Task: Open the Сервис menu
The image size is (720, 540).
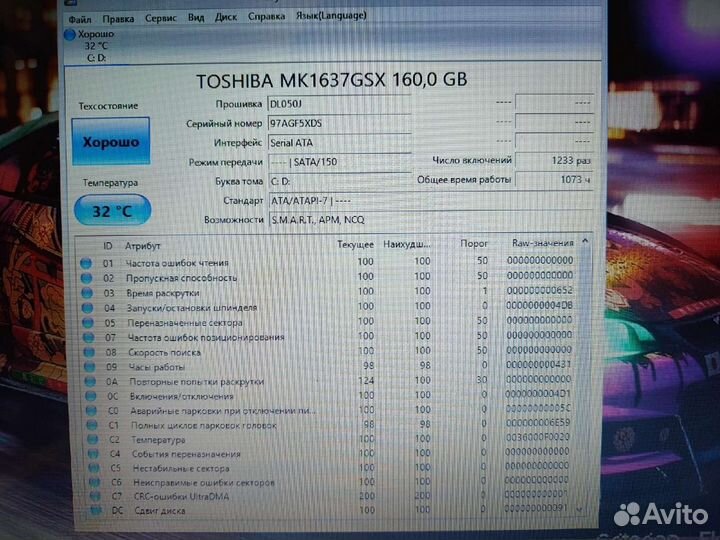Action: [x=161, y=17]
